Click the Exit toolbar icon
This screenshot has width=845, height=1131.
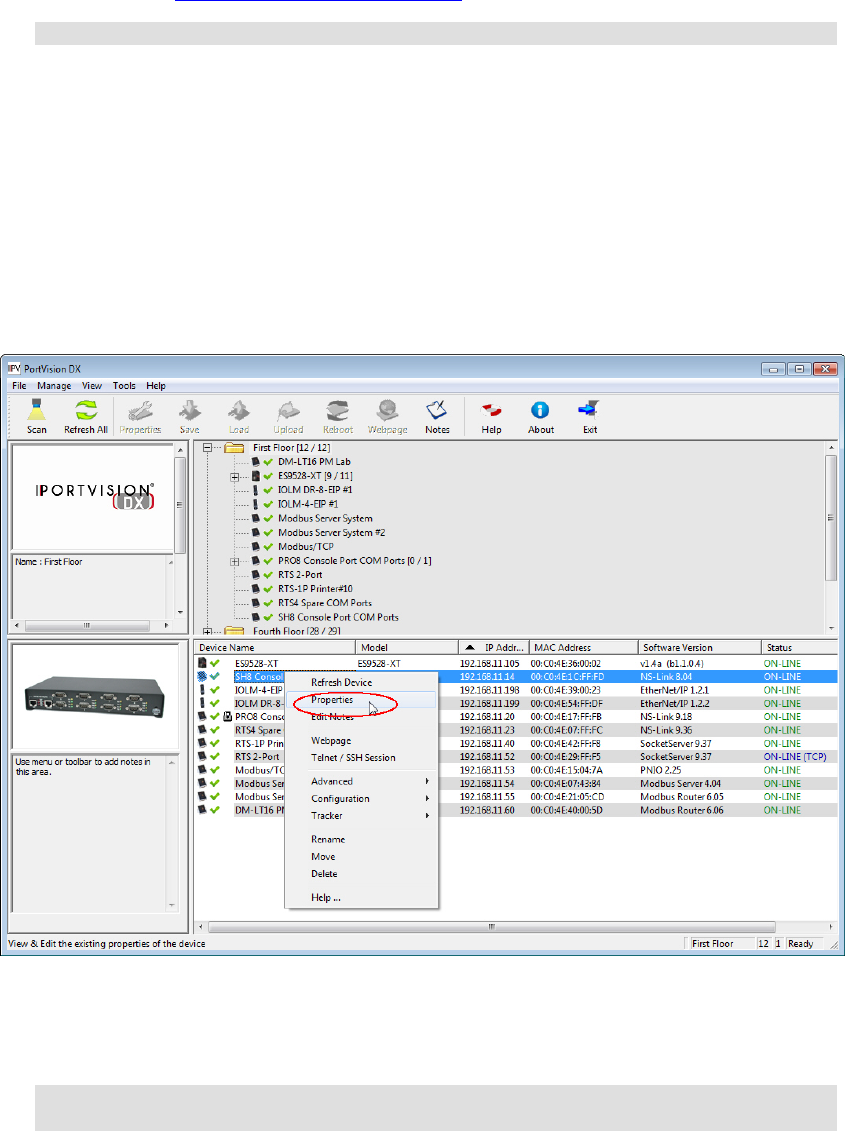click(x=590, y=416)
